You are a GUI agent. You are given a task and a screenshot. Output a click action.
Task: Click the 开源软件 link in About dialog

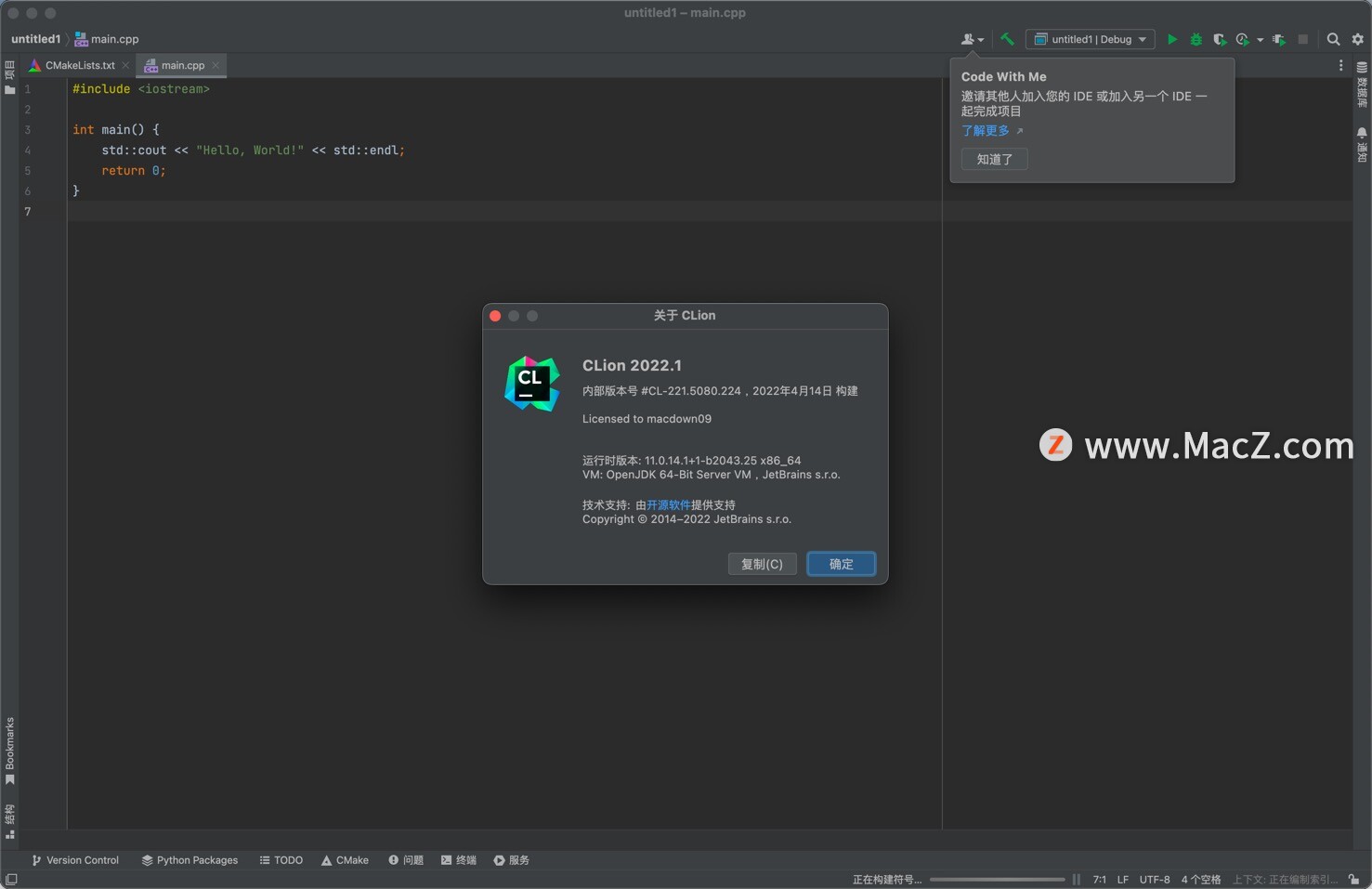pyautogui.click(x=669, y=505)
